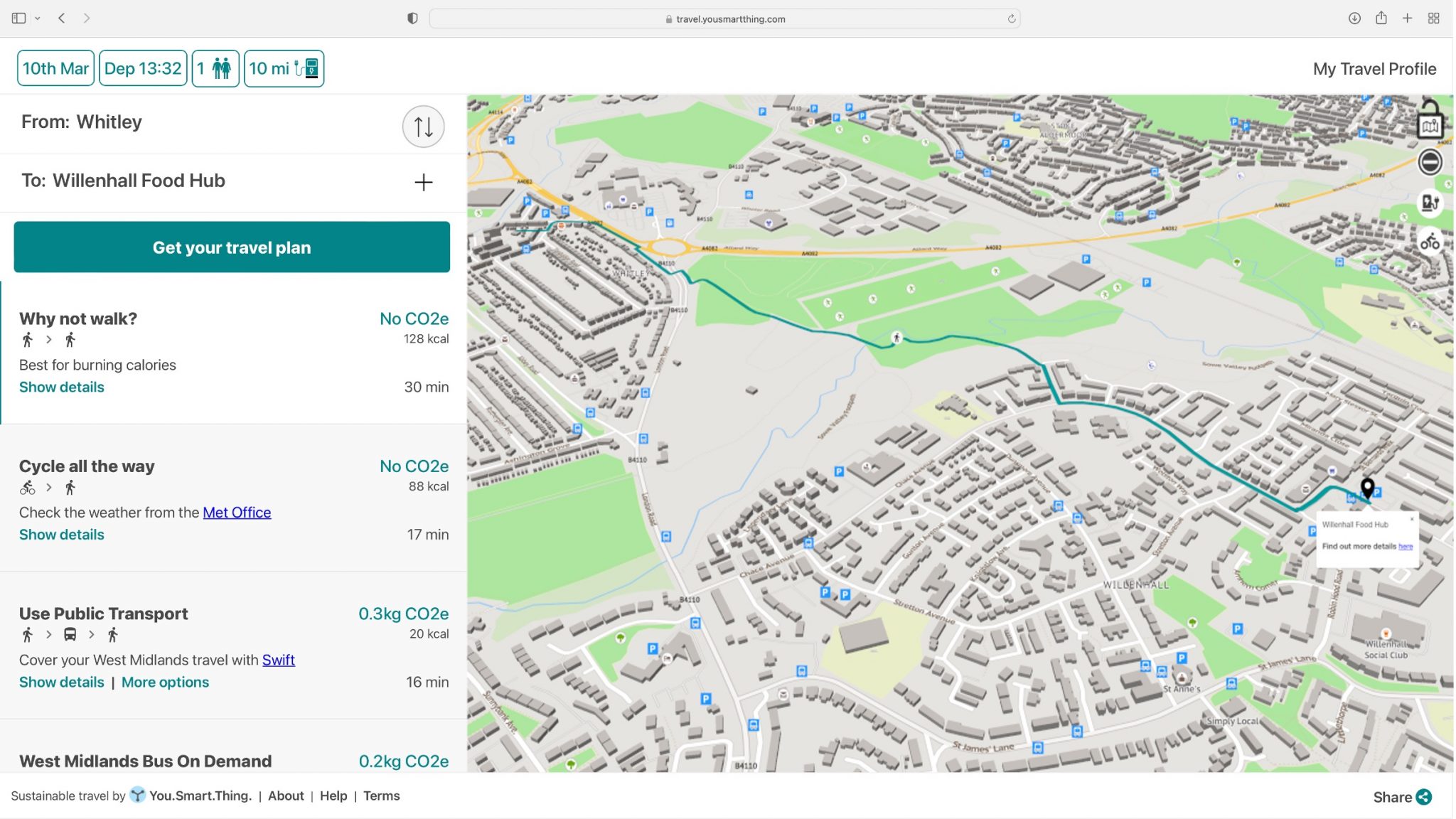The image size is (1456, 819).
Task: Show cycle routes using the cyclist map icon
Action: coord(1430,242)
